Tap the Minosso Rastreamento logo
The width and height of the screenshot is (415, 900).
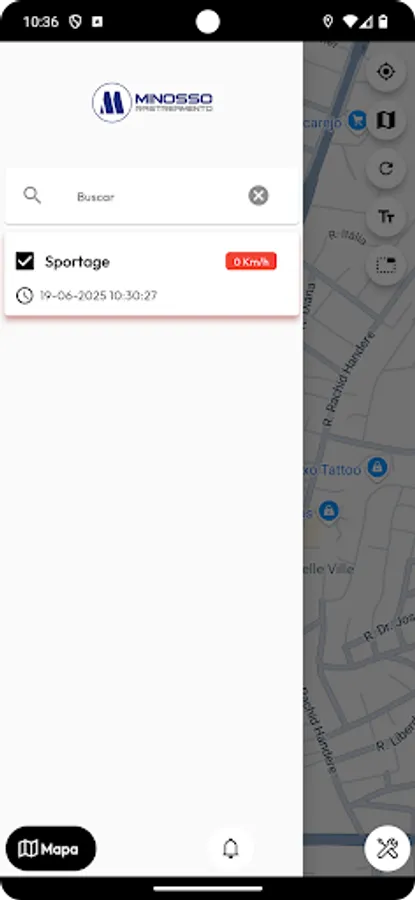click(x=152, y=102)
